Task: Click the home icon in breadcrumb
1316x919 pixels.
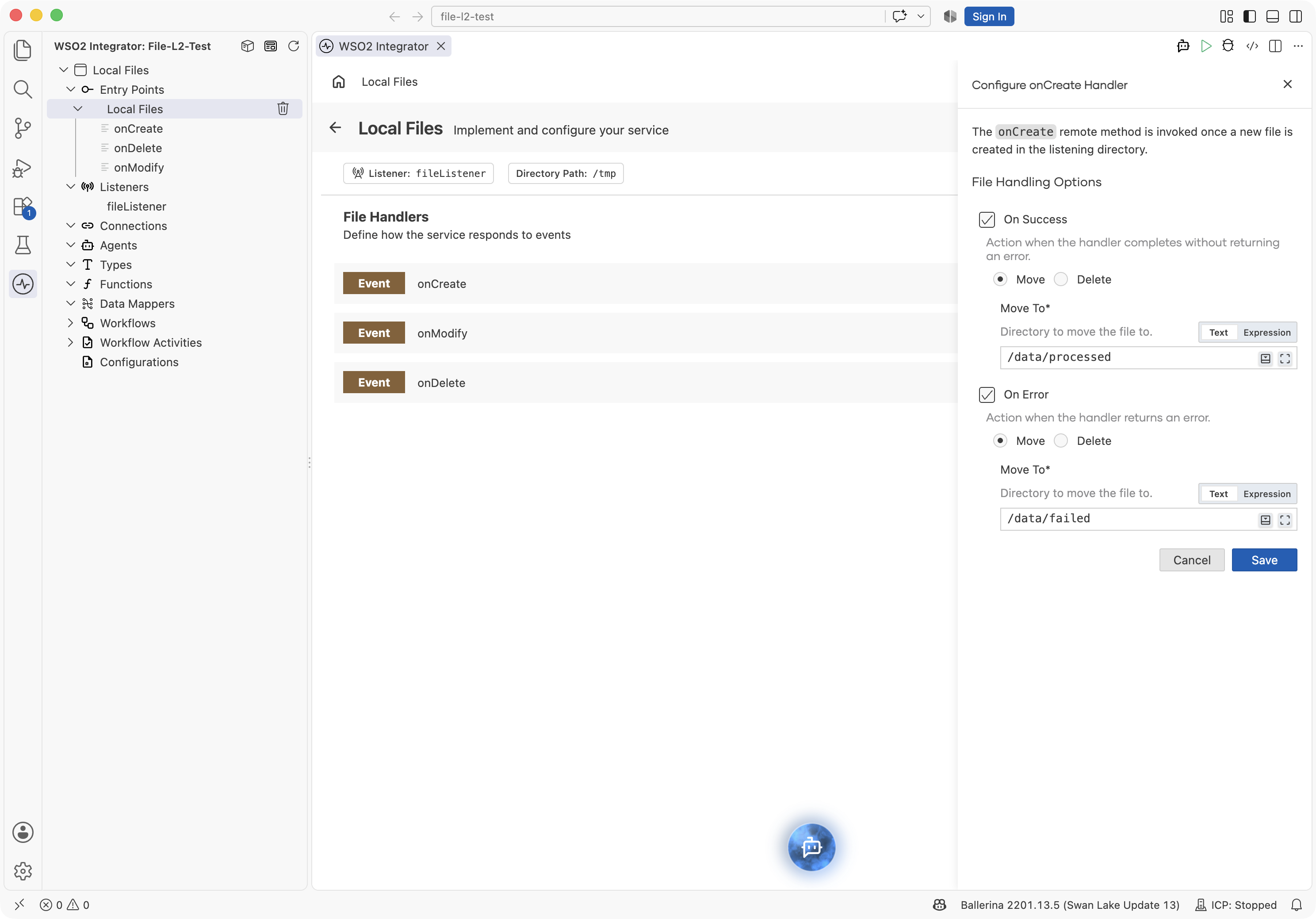Action: click(339, 82)
